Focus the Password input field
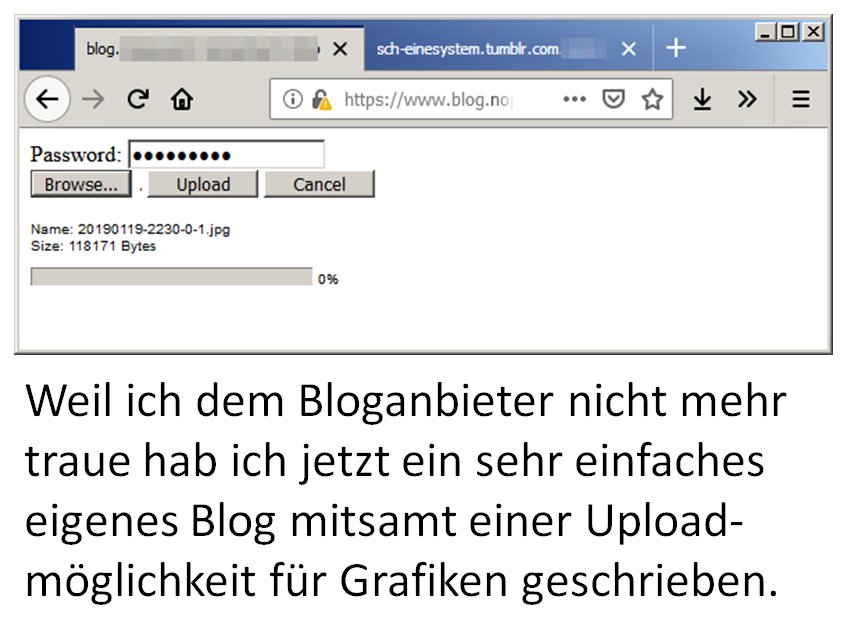The width and height of the screenshot is (842, 642). (226, 155)
